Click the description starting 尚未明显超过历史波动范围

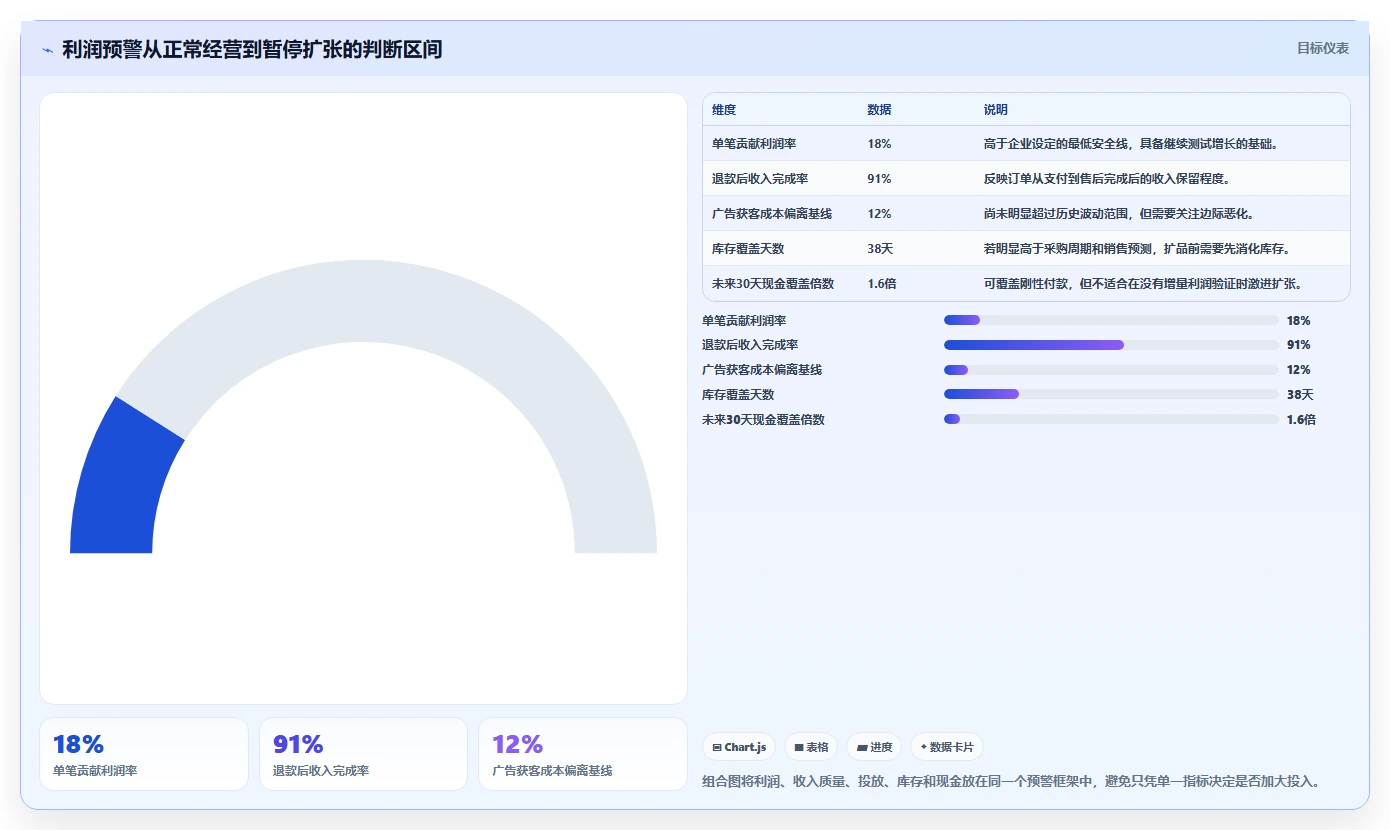1119,214
